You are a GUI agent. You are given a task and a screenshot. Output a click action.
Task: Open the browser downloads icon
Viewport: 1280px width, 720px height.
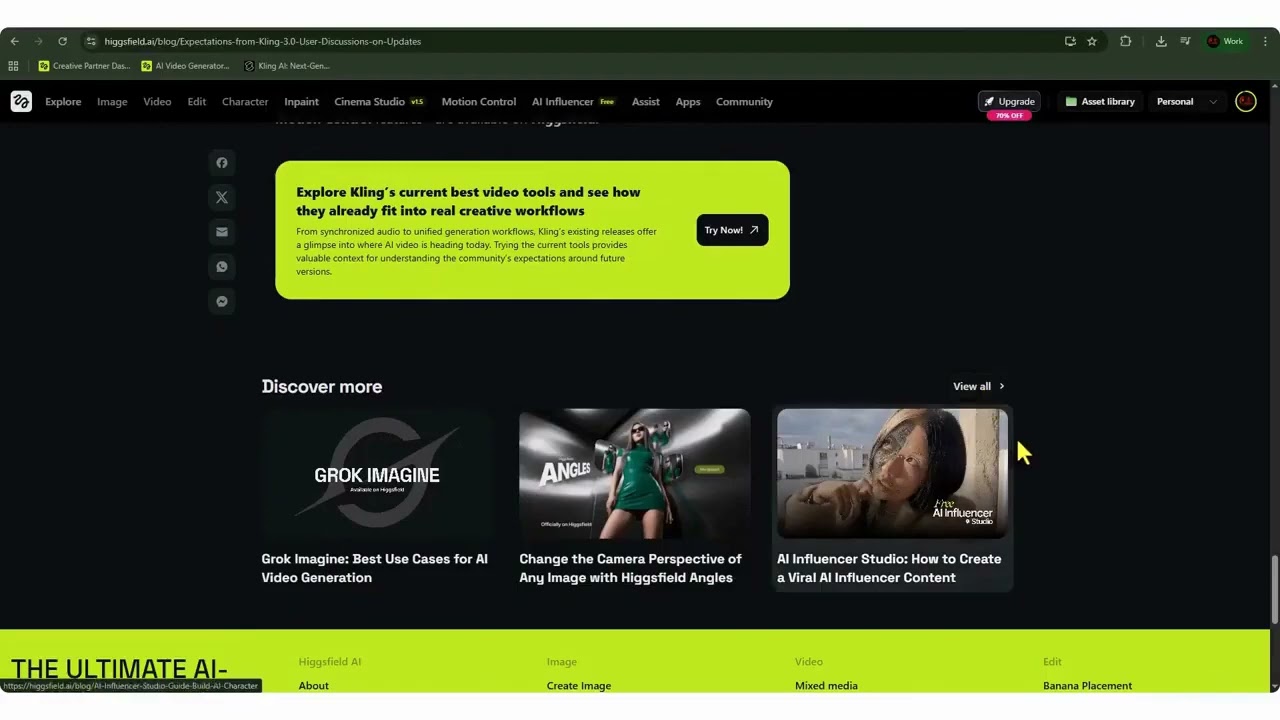pyautogui.click(x=1161, y=41)
